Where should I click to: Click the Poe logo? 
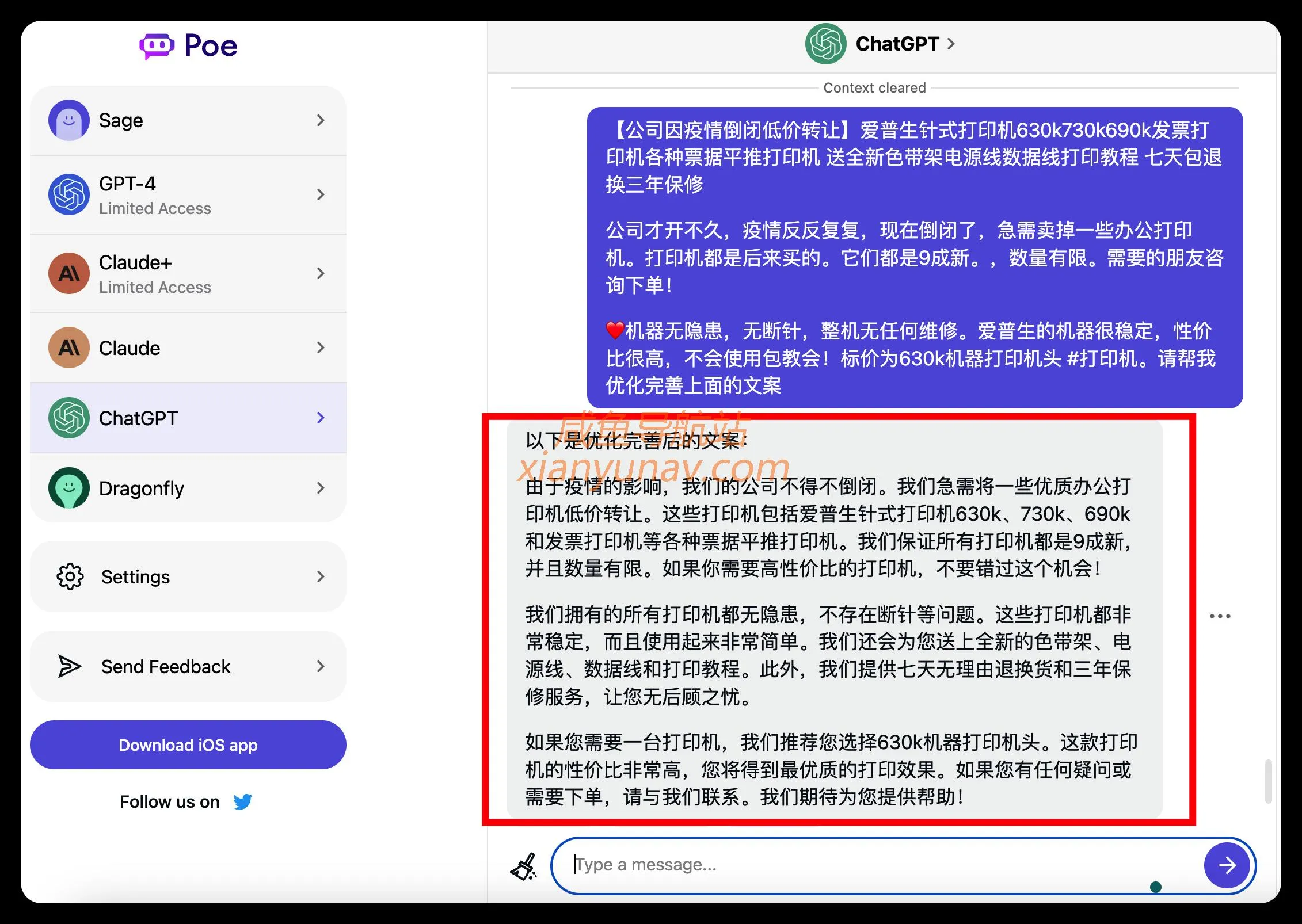click(187, 45)
